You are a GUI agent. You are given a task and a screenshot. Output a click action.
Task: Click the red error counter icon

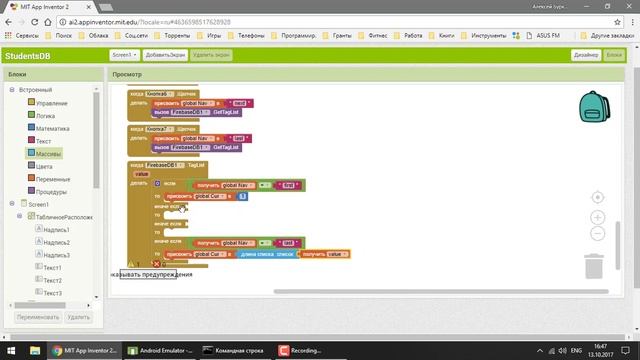[x=156, y=264]
